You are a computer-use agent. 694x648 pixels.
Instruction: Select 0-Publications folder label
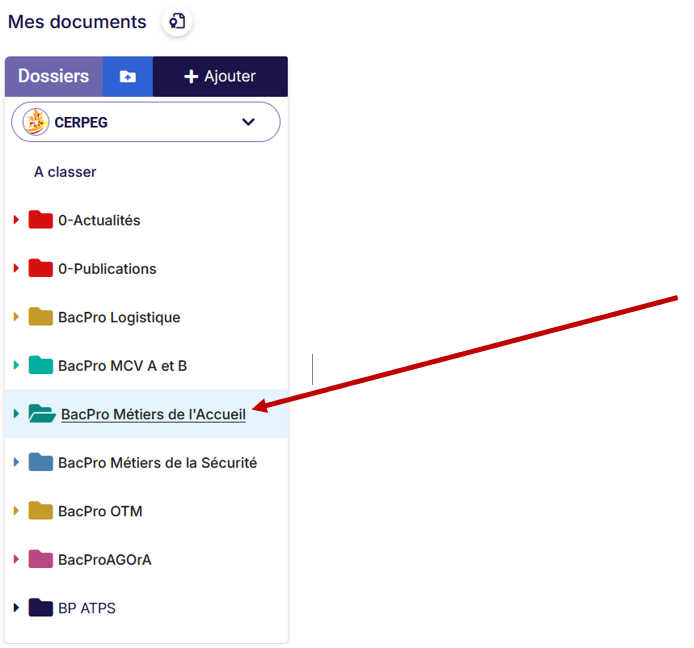point(107,269)
